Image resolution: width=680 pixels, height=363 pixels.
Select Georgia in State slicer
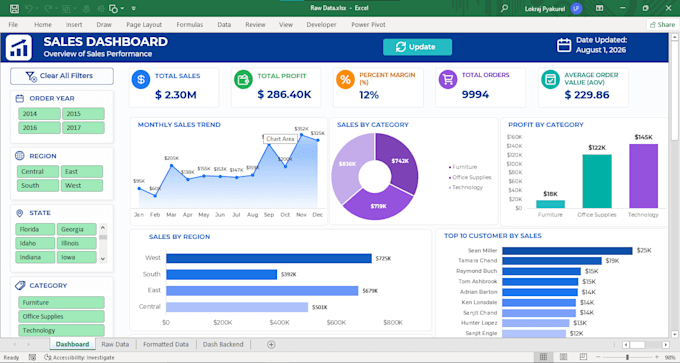pyautogui.click(x=76, y=229)
